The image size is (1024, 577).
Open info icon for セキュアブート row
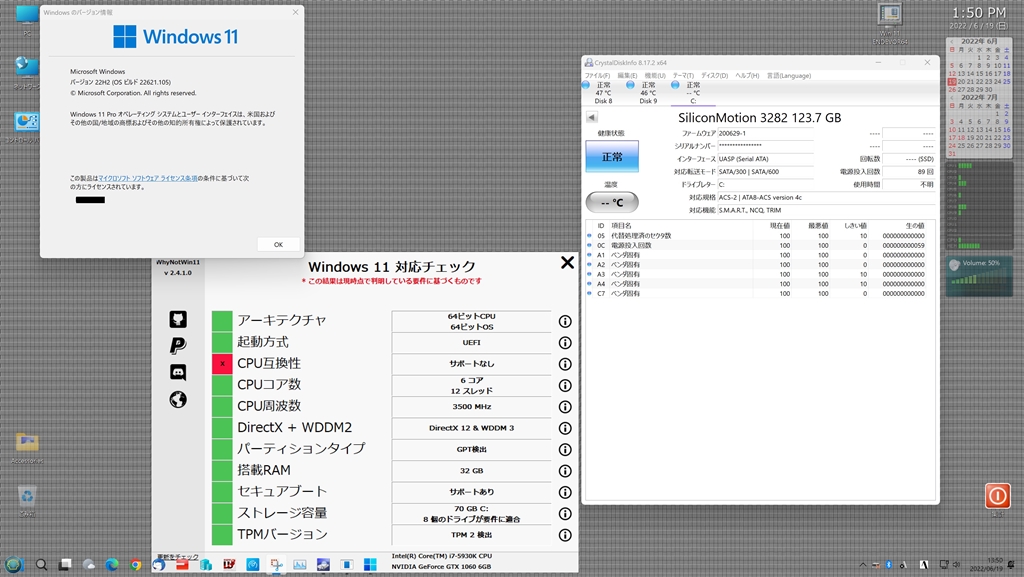click(x=565, y=492)
